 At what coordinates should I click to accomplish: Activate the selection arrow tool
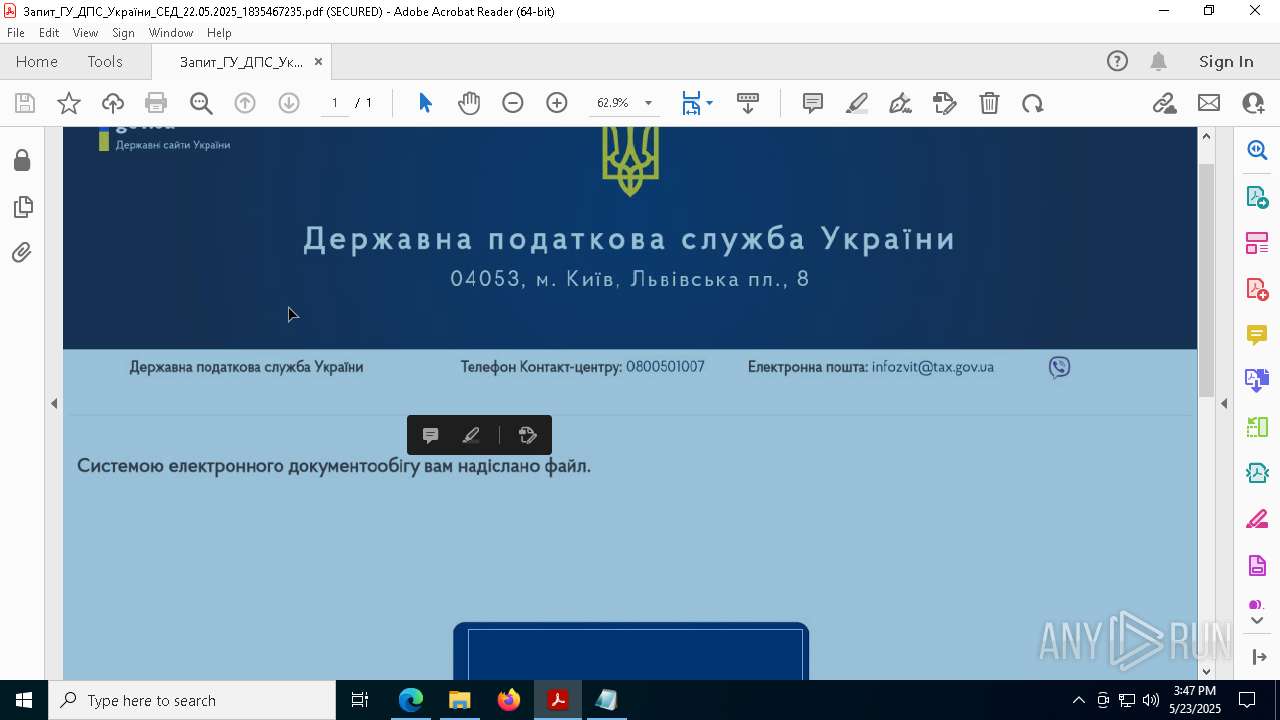(425, 103)
